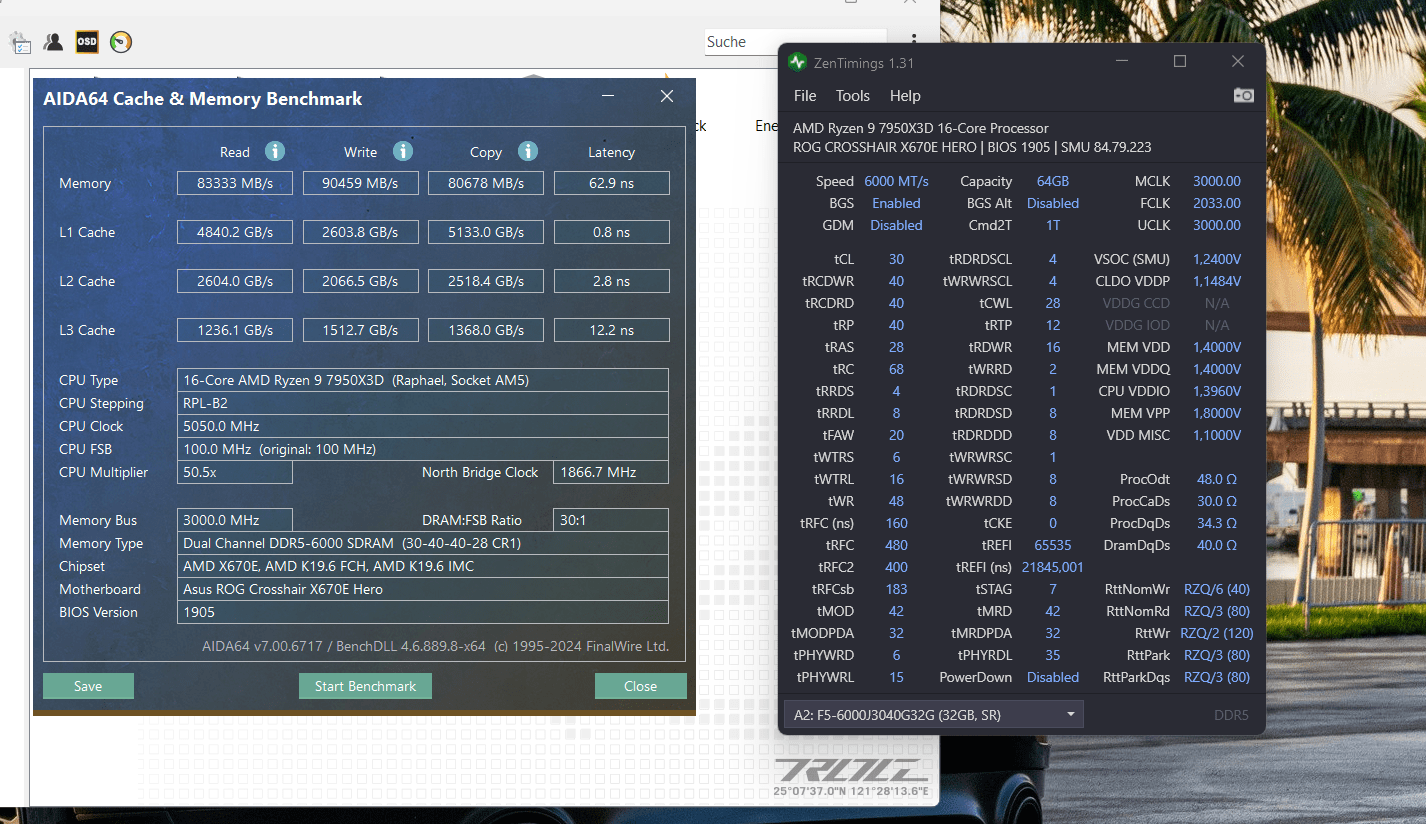This screenshot has width=1426, height=824.
Task: Click the CPU Multiplier value 50.5x
Action: (235, 472)
